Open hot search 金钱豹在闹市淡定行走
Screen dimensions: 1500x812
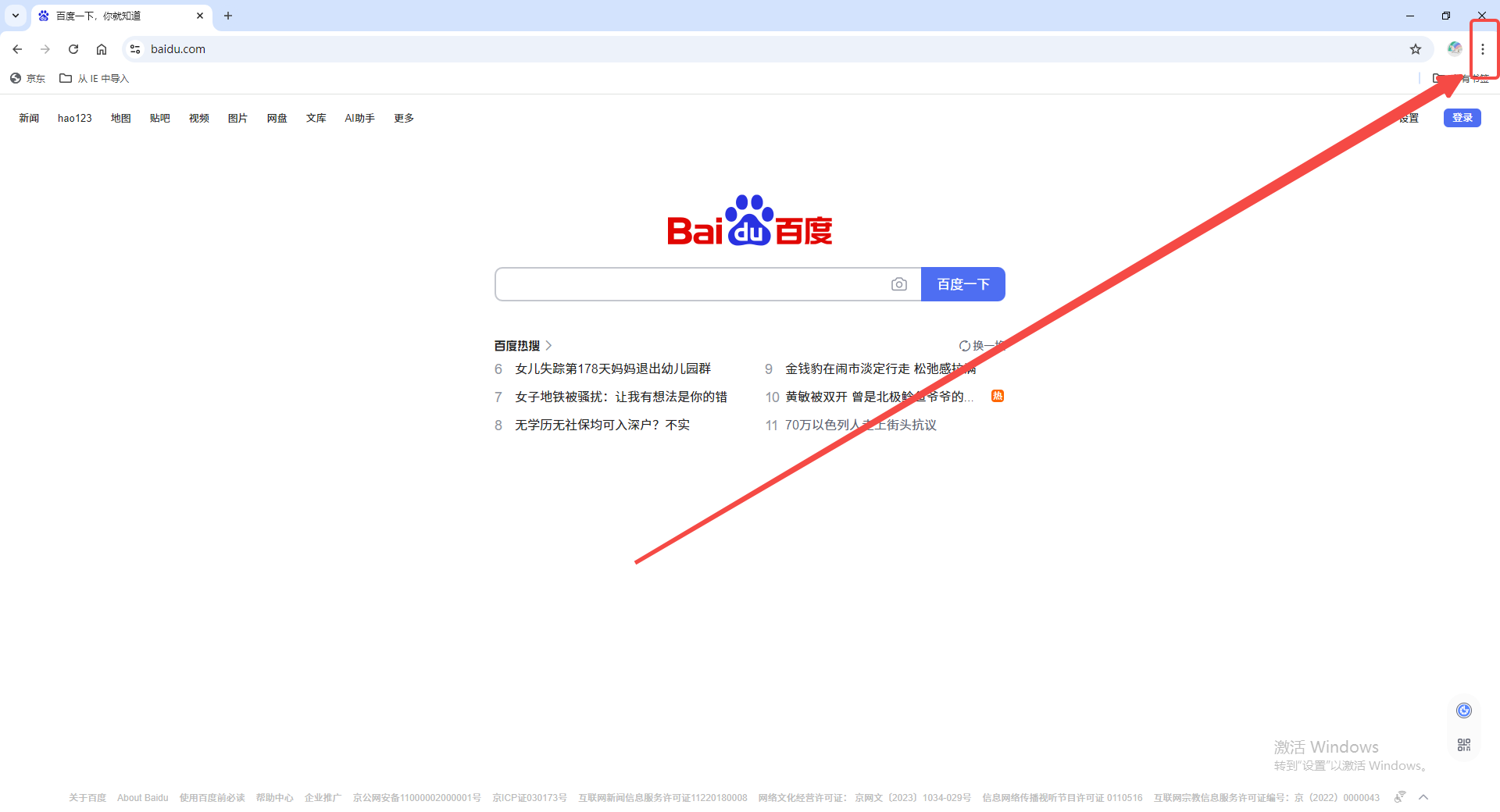[880, 369]
